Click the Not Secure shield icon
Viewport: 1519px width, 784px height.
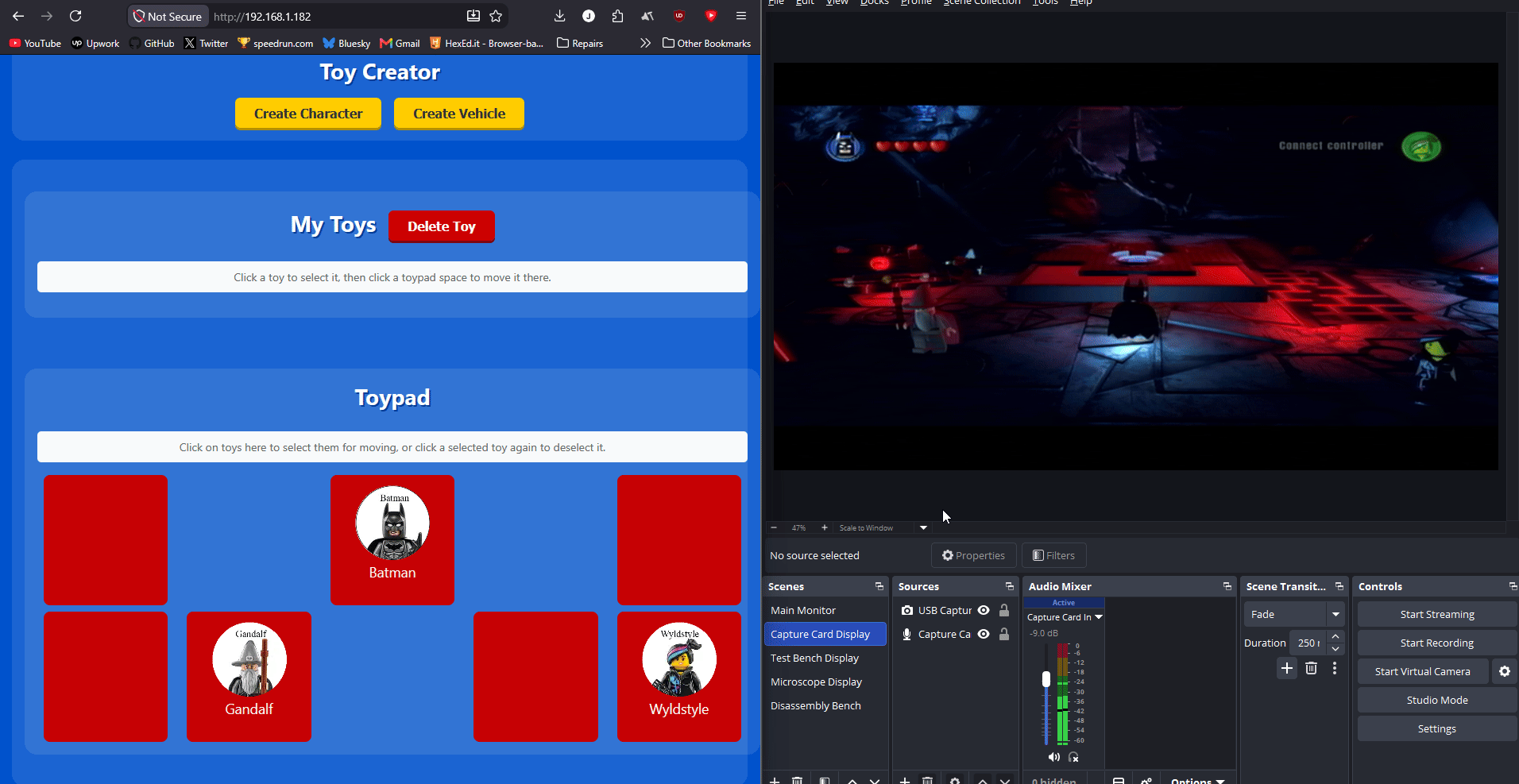pos(139,16)
